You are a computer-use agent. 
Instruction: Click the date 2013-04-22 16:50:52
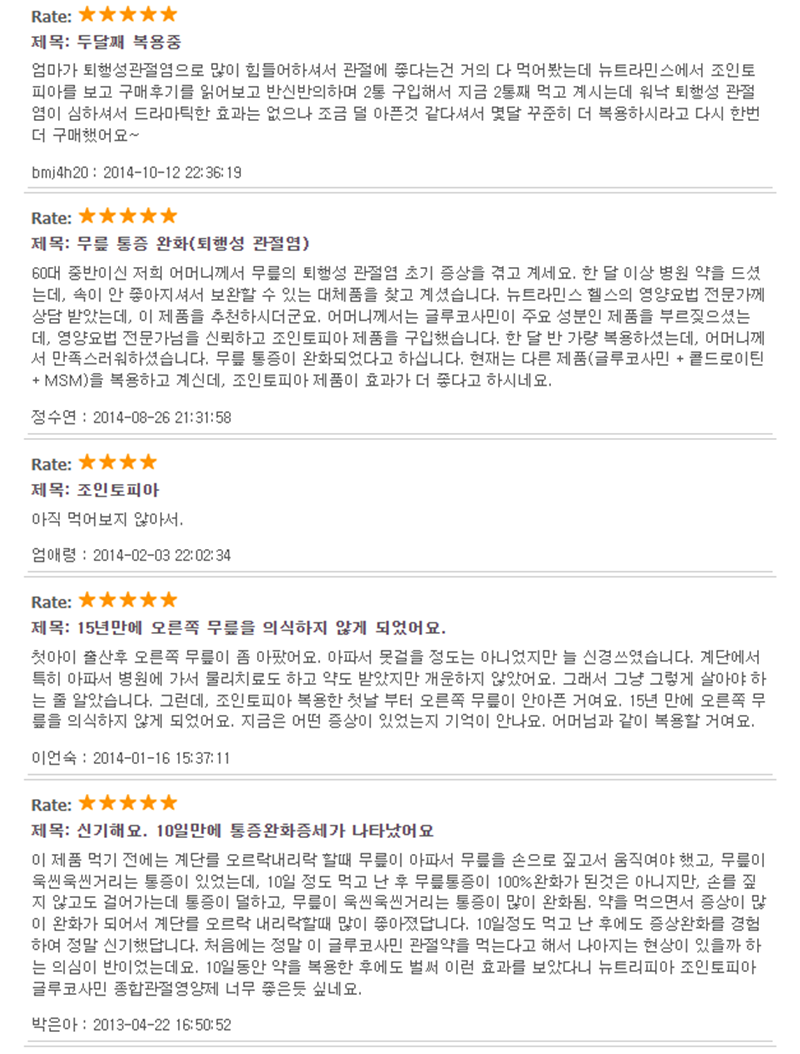[x=162, y=1025]
